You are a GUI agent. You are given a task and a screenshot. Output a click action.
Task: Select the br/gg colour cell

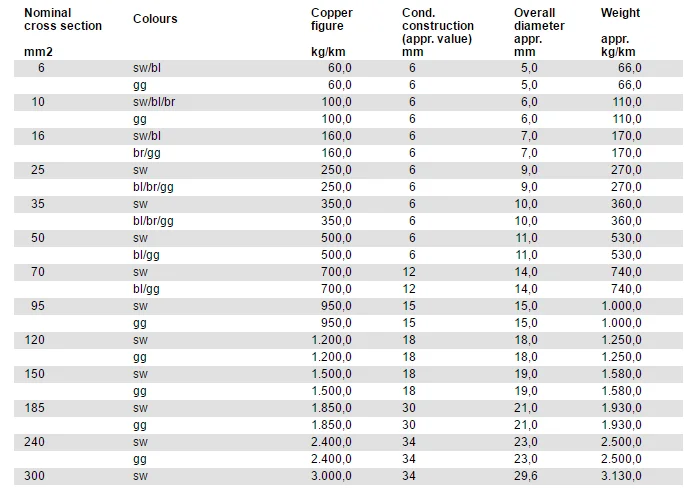tap(146, 153)
